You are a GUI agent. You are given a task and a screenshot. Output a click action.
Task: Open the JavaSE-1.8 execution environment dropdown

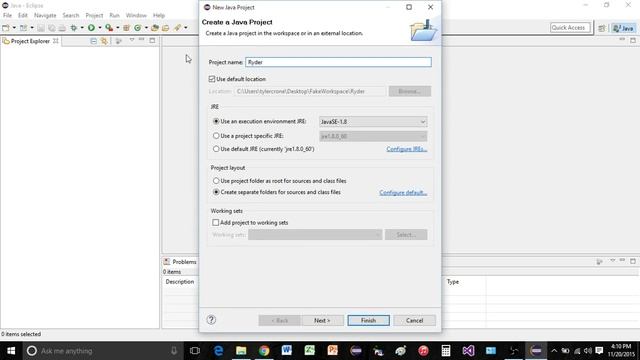[x=373, y=122]
